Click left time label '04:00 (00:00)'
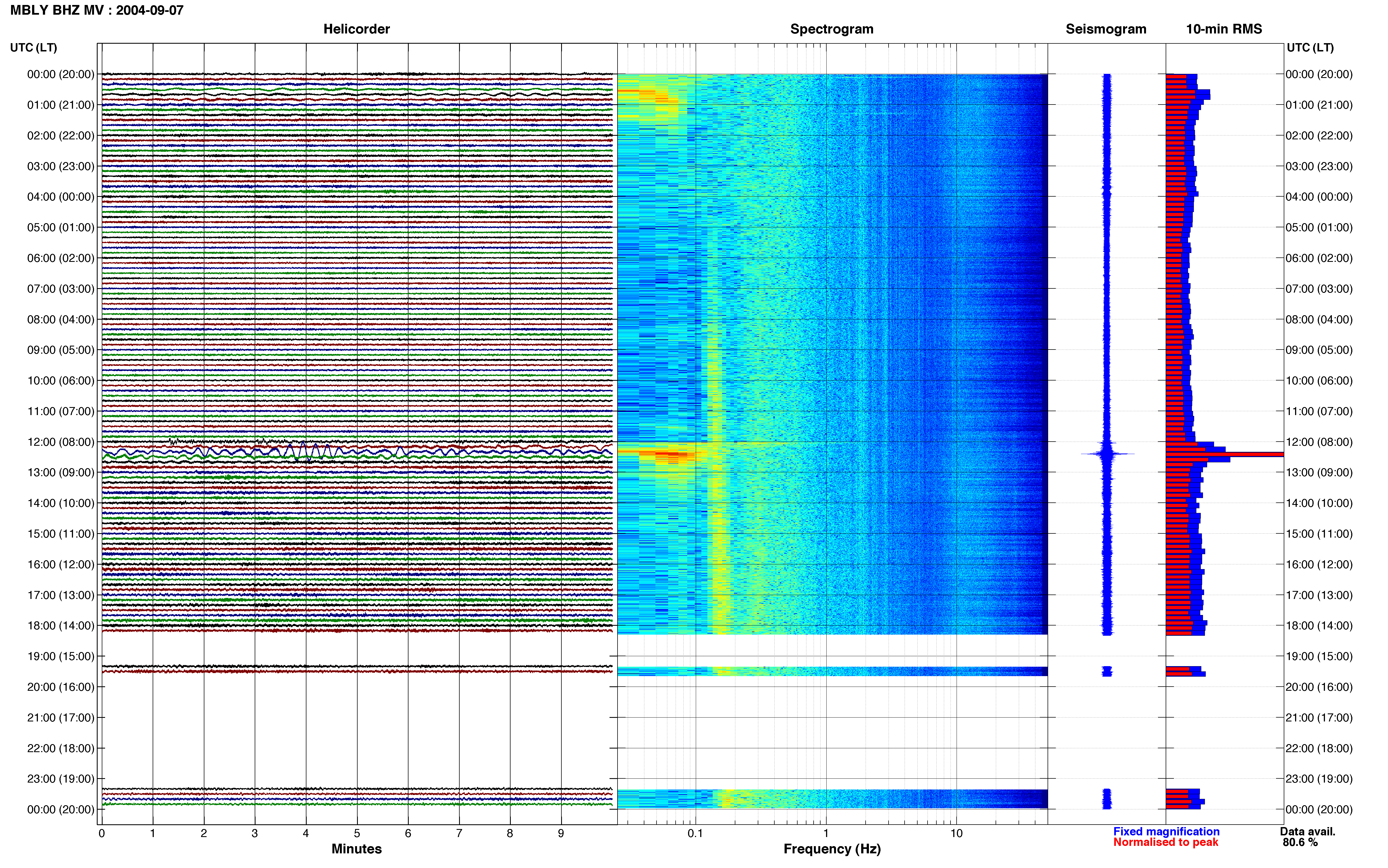 tap(60, 197)
